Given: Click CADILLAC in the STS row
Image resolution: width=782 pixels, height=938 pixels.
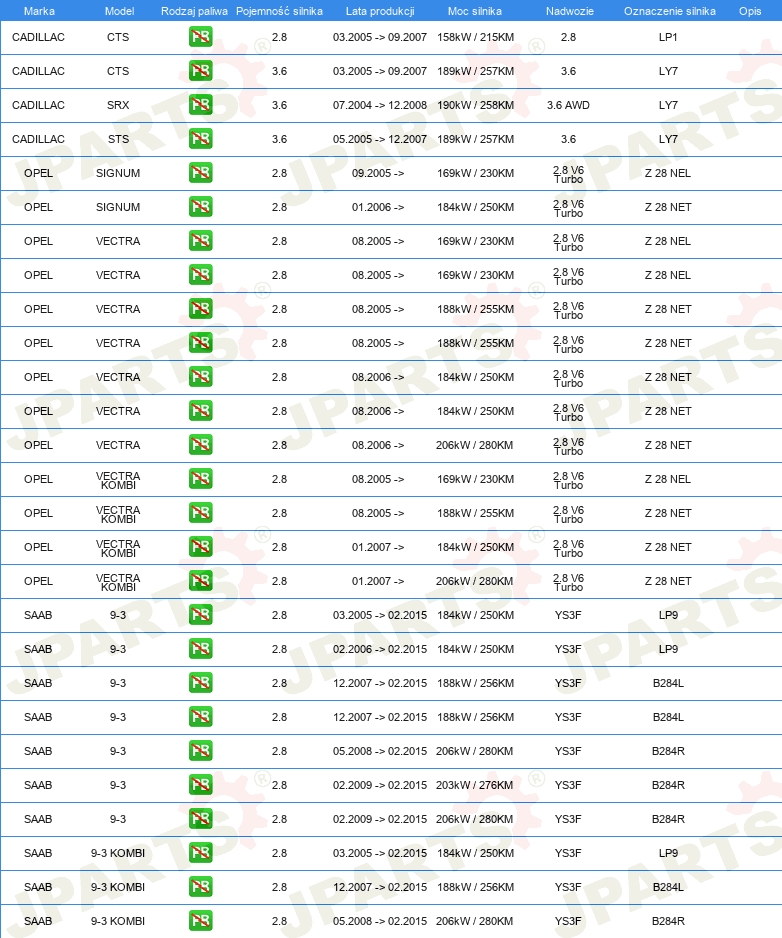Looking at the screenshot, I should (38, 139).
